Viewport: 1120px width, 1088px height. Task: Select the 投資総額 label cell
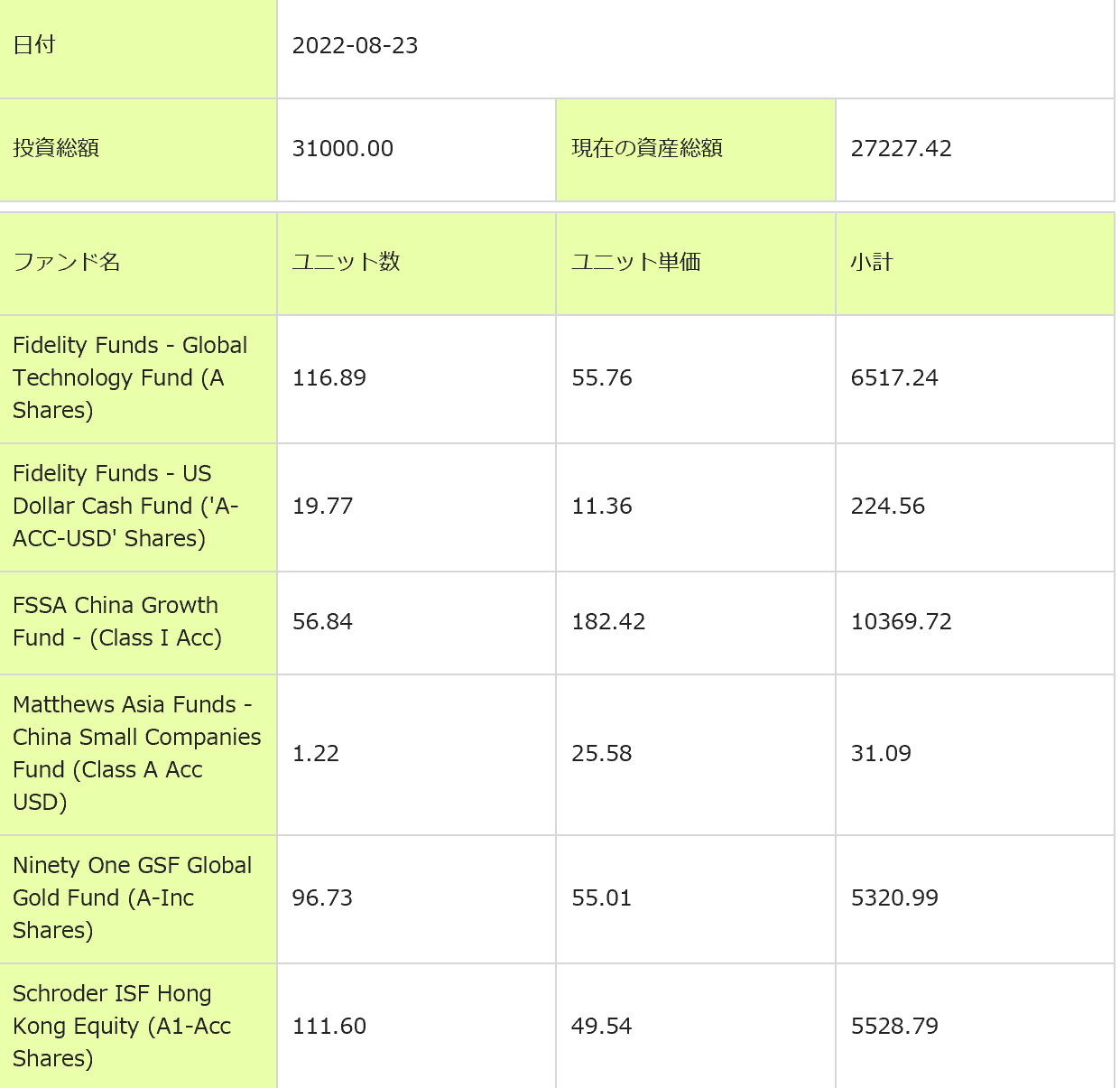[x=56, y=149]
